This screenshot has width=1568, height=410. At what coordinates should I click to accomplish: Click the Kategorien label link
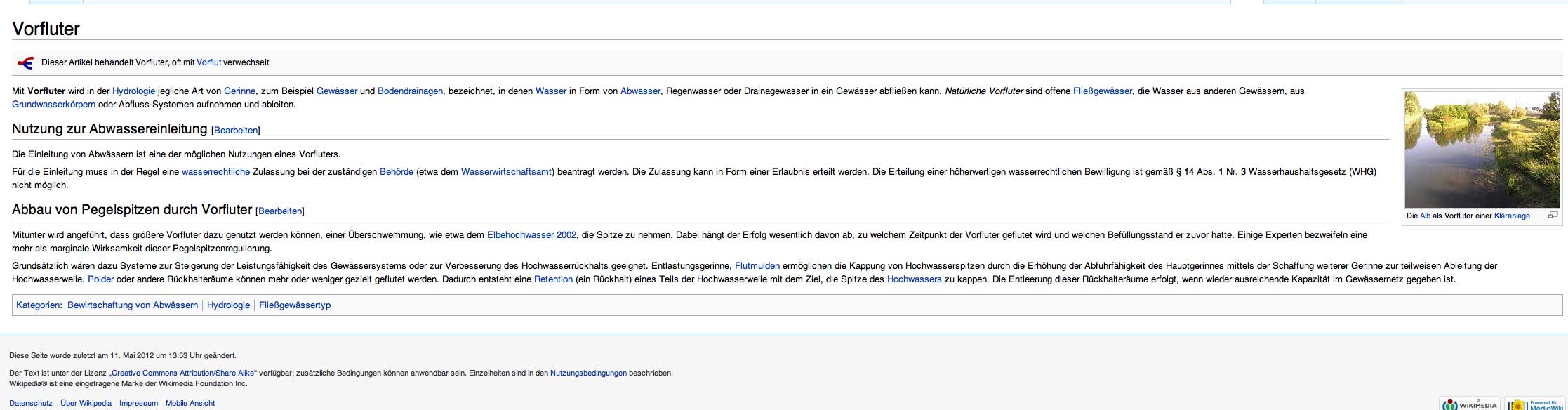(x=38, y=305)
